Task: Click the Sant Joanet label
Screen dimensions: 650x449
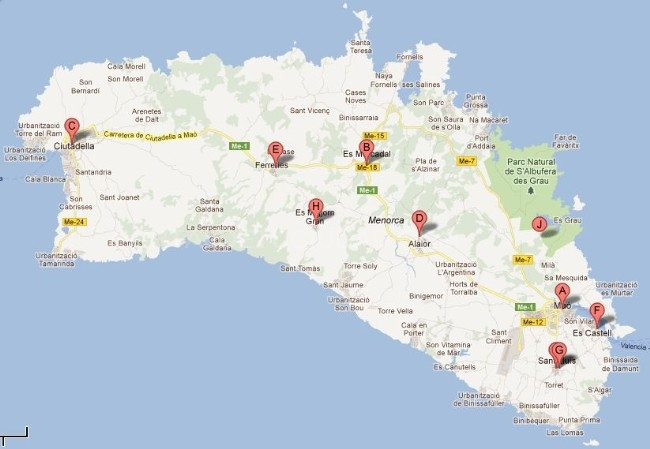Action: tap(119, 198)
